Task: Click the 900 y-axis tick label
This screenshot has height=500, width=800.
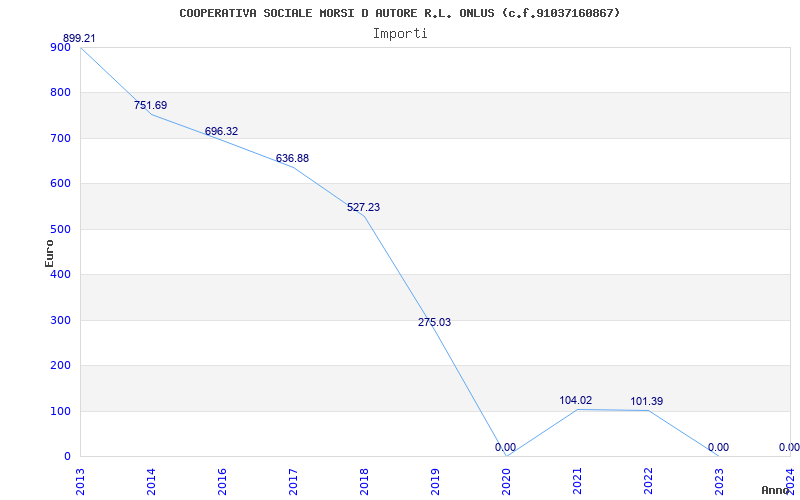Action: [60, 47]
